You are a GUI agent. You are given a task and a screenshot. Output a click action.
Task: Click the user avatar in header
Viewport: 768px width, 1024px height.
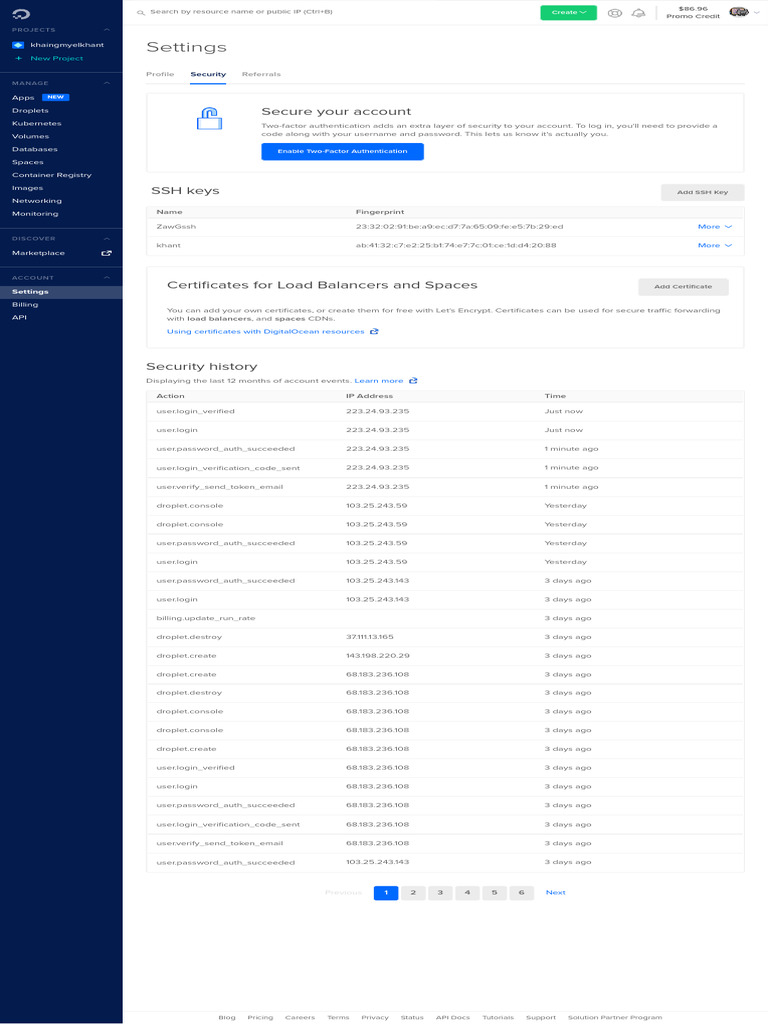pyautogui.click(x=739, y=12)
